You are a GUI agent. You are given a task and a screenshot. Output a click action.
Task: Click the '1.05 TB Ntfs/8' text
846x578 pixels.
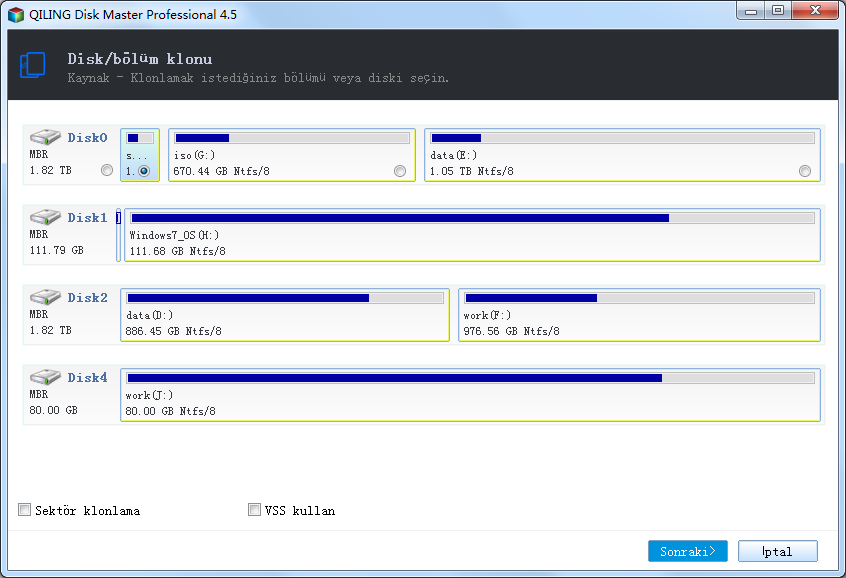(472, 172)
